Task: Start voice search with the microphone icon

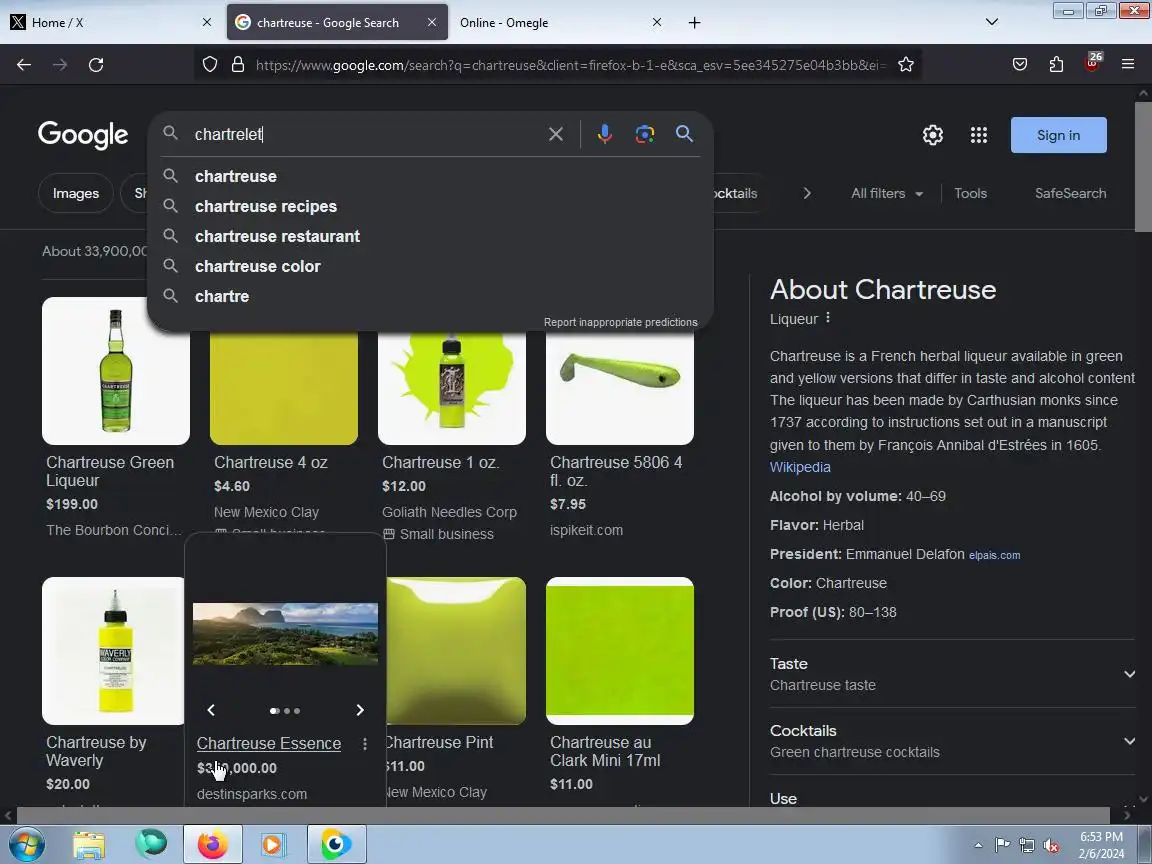Action: (605, 134)
